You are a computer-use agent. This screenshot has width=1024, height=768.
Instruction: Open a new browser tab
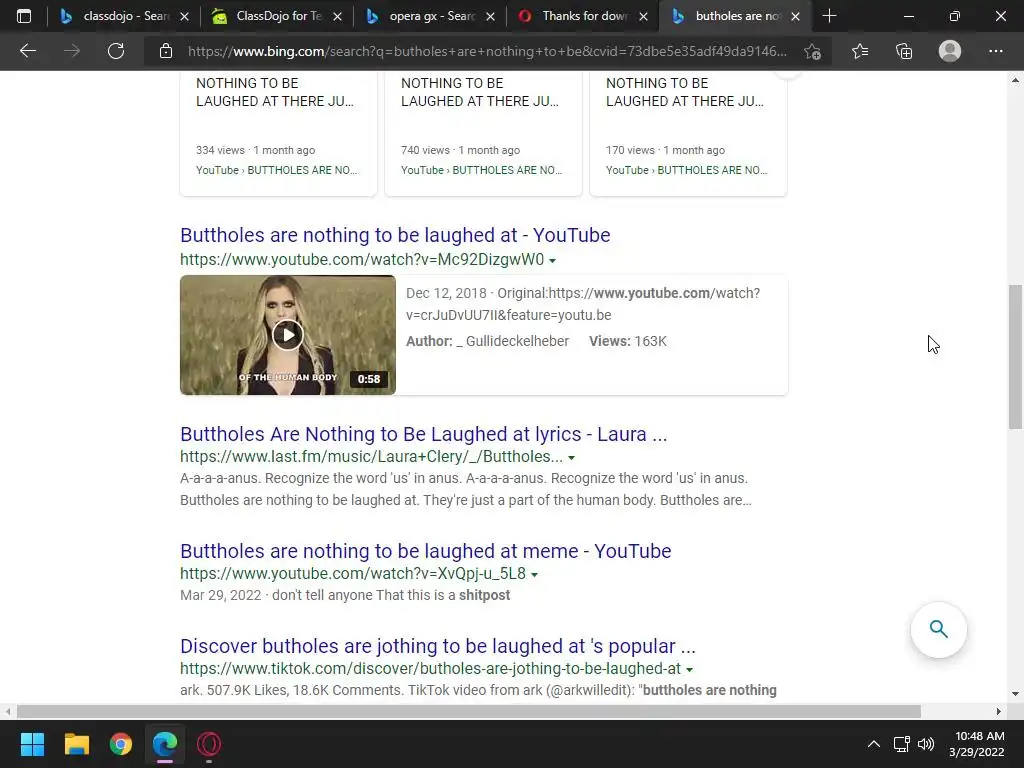pos(829,16)
